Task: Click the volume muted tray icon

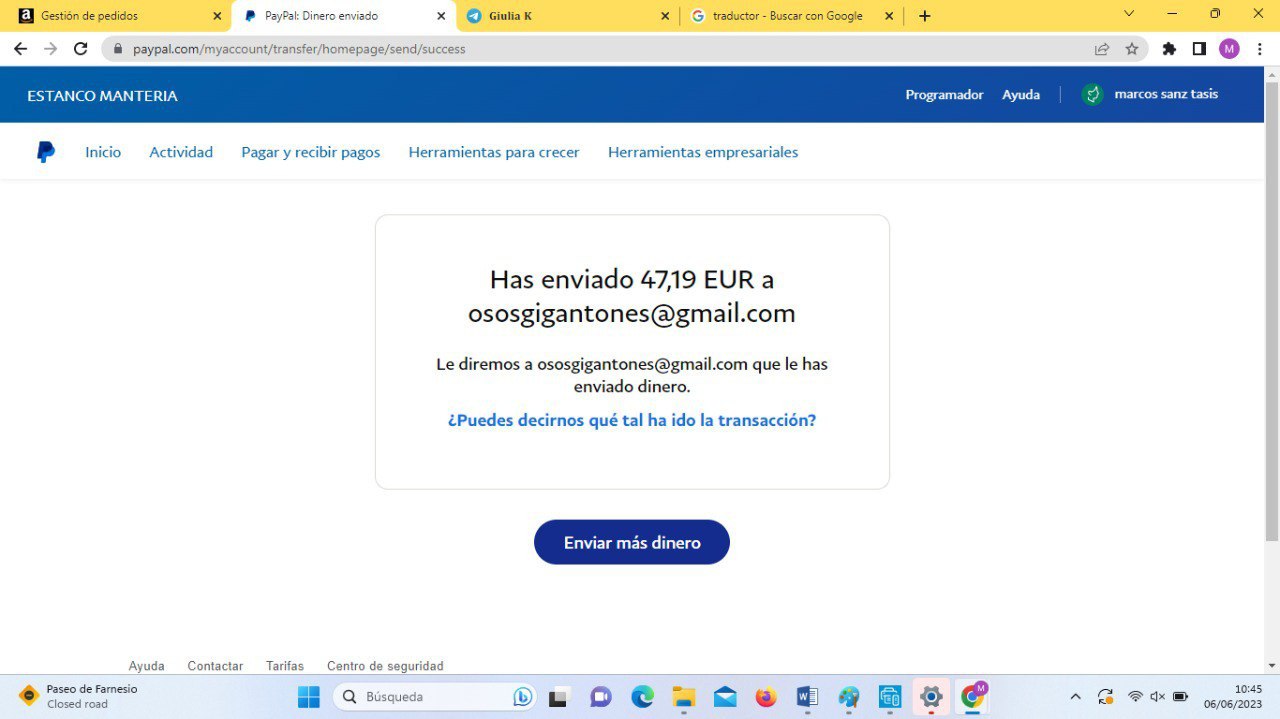Action: pyautogui.click(x=1158, y=697)
